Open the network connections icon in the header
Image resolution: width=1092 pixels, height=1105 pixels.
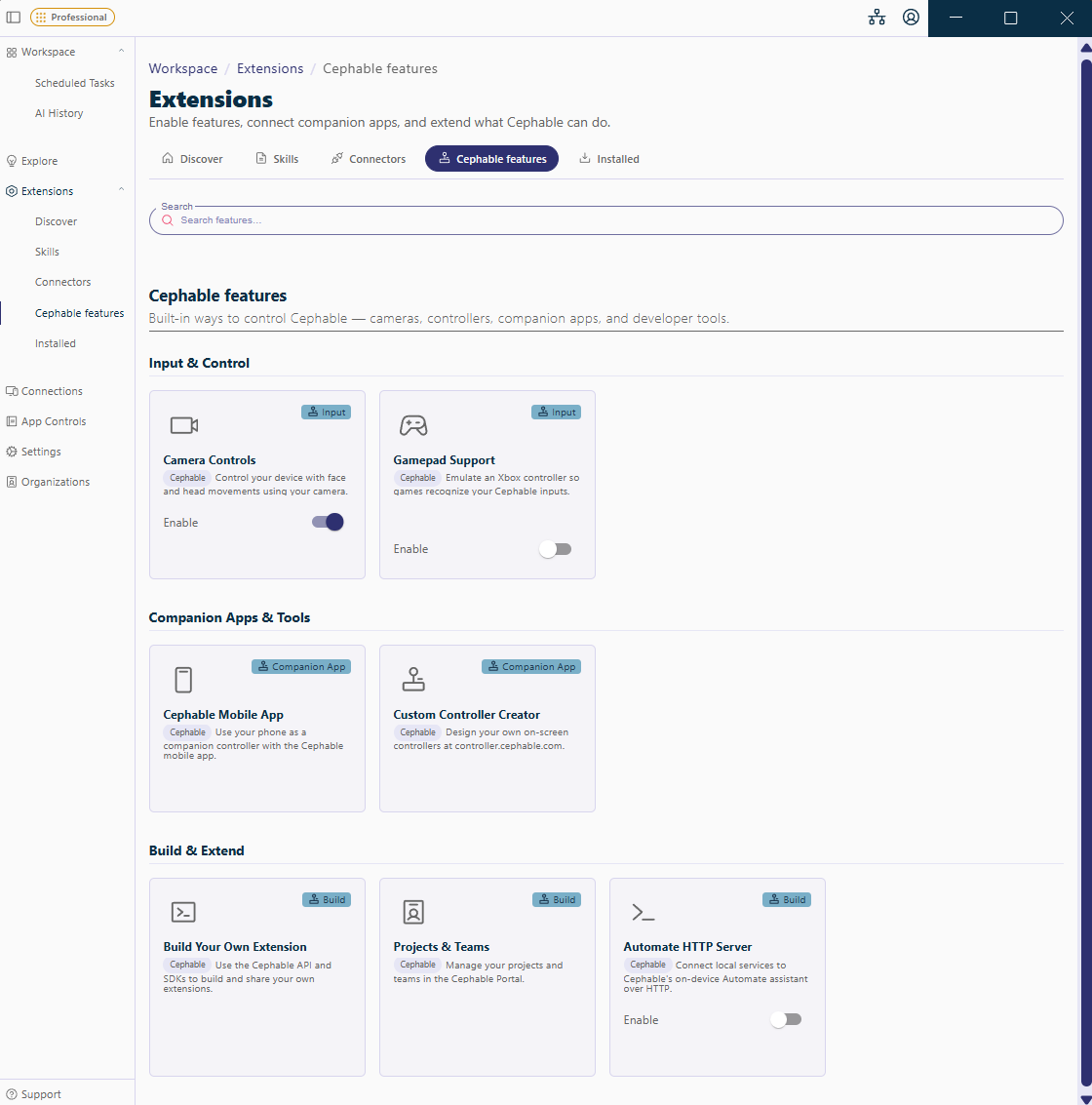click(877, 17)
